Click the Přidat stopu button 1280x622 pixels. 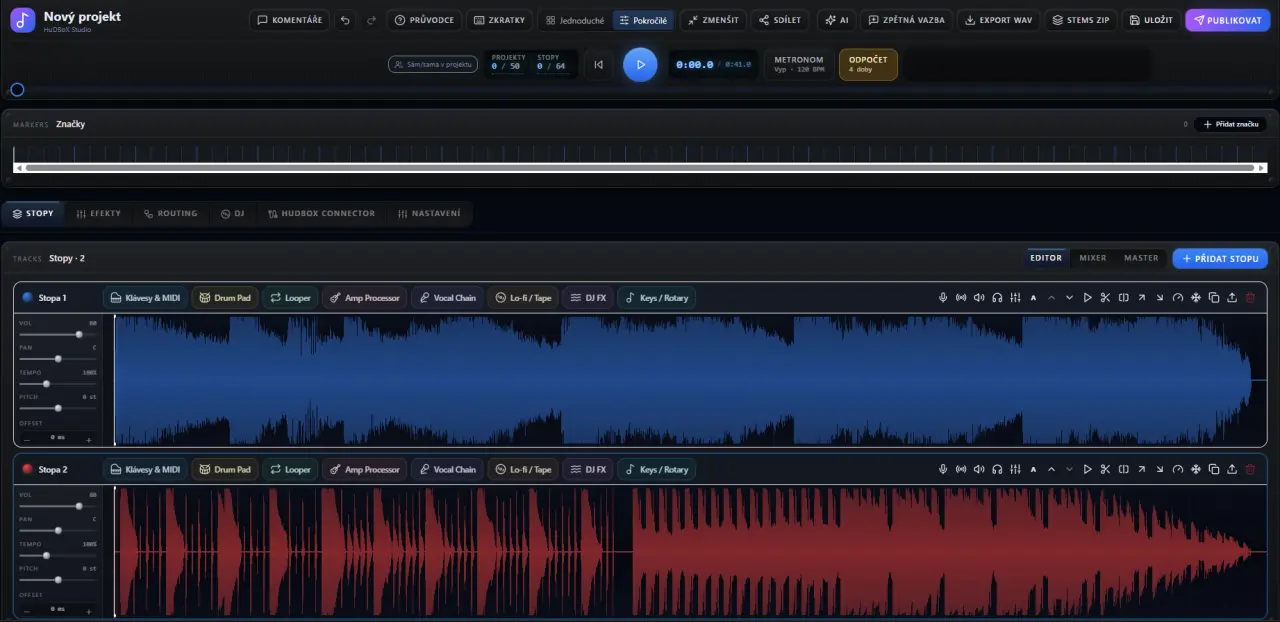click(x=1220, y=258)
